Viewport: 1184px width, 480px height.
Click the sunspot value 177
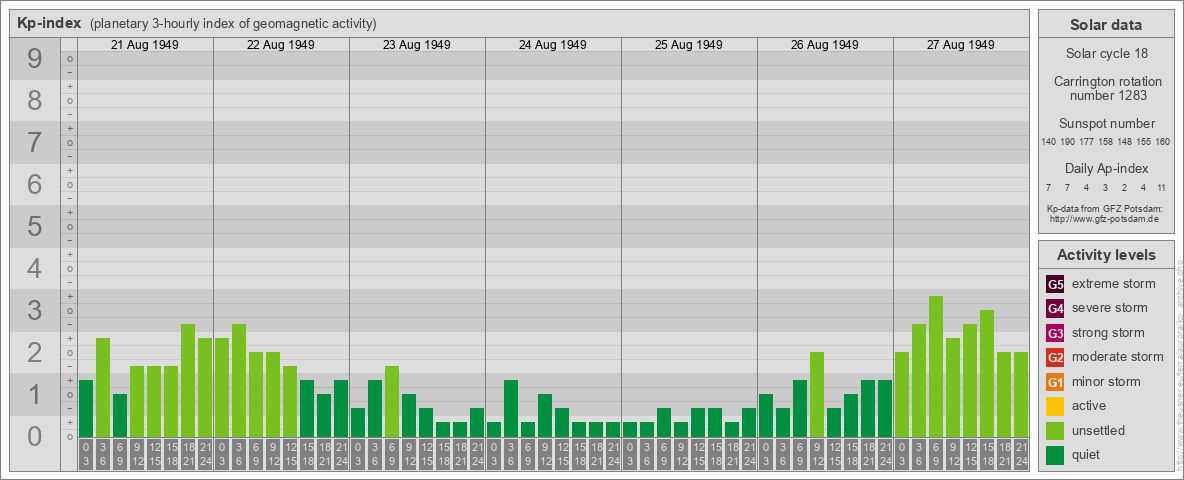coord(1087,142)
